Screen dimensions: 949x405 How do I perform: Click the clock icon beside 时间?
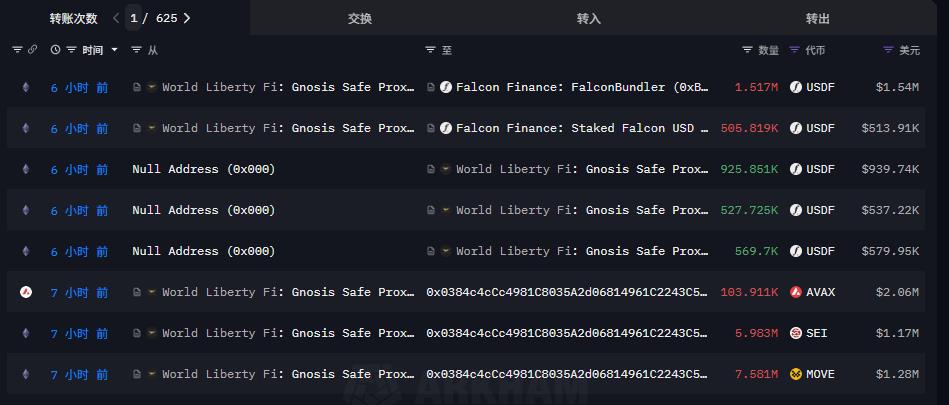(56, 50)
